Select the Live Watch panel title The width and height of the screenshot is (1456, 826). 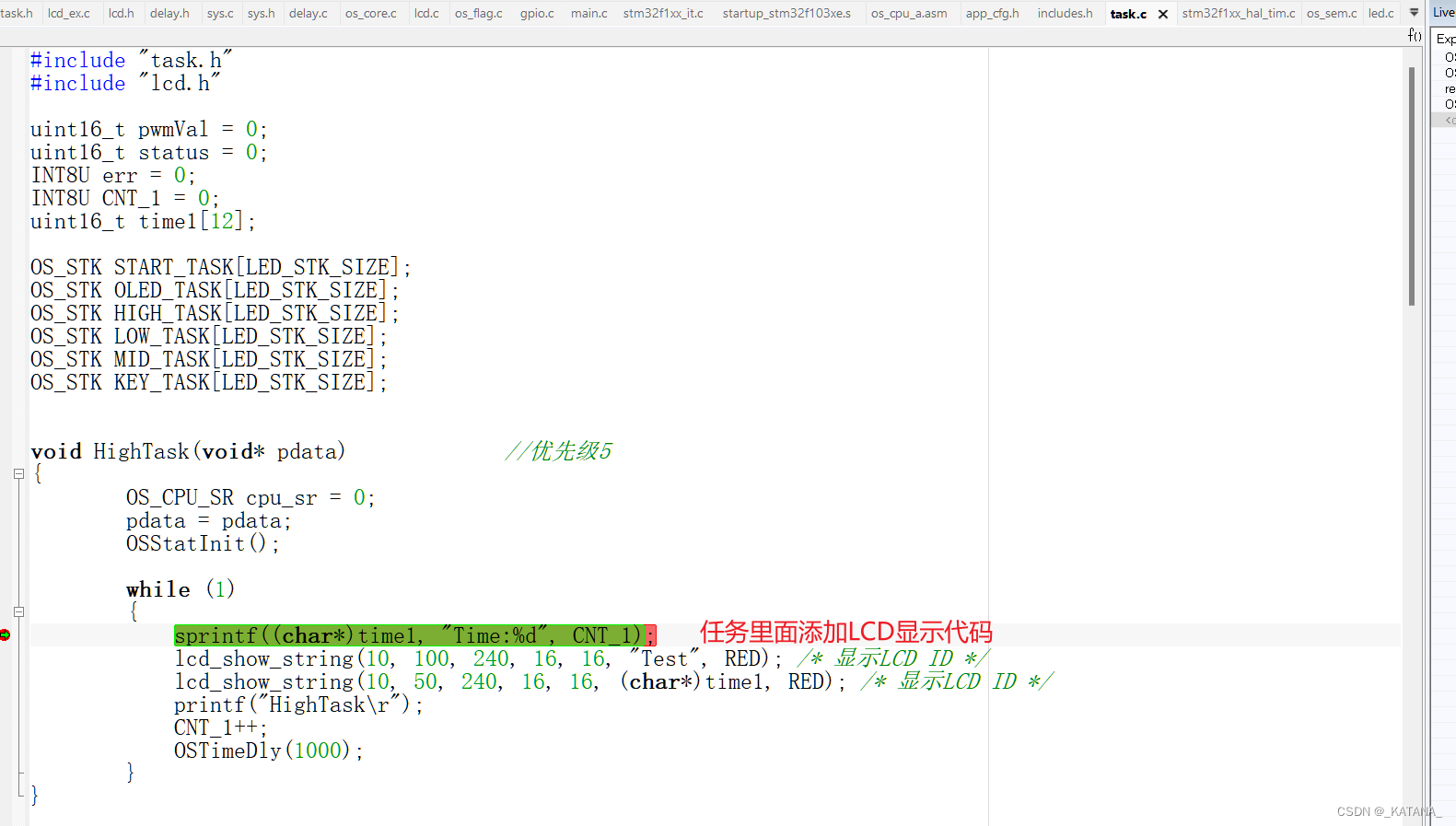point(1444,12)
